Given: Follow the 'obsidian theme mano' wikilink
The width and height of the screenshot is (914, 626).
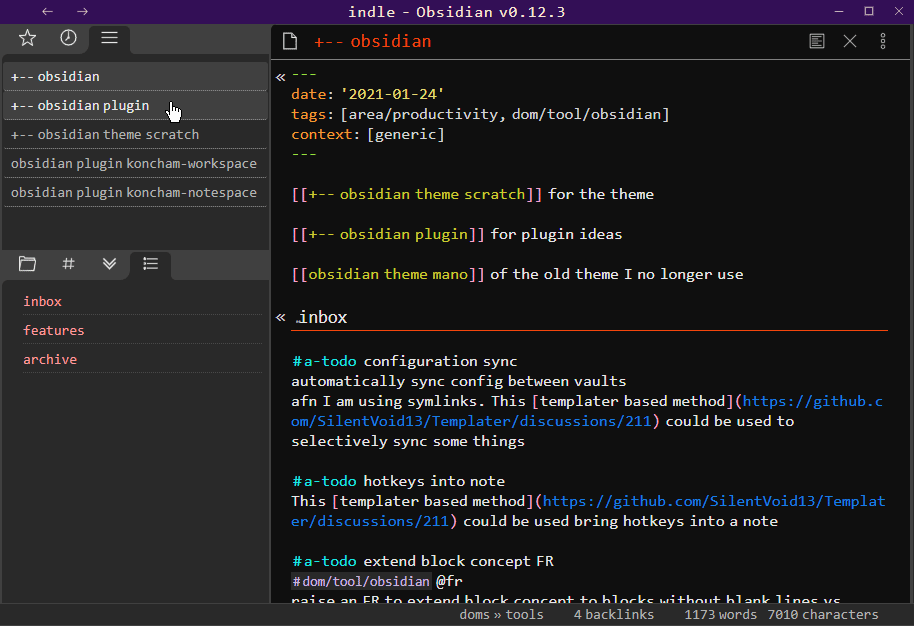Looking at the screenshot, I should [388, 275].
